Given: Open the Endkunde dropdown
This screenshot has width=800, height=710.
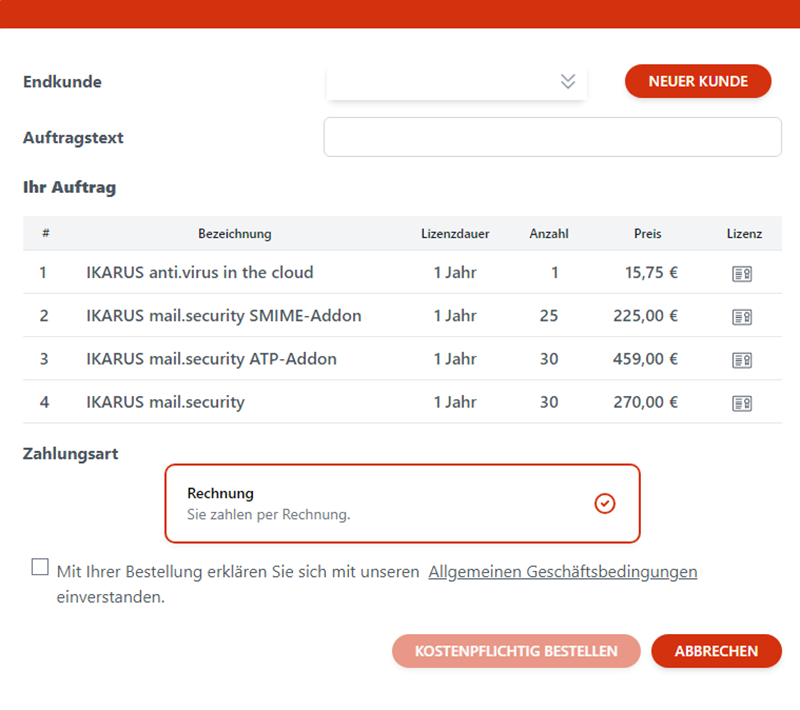Looking at the screenshot, I should (457, 82).
